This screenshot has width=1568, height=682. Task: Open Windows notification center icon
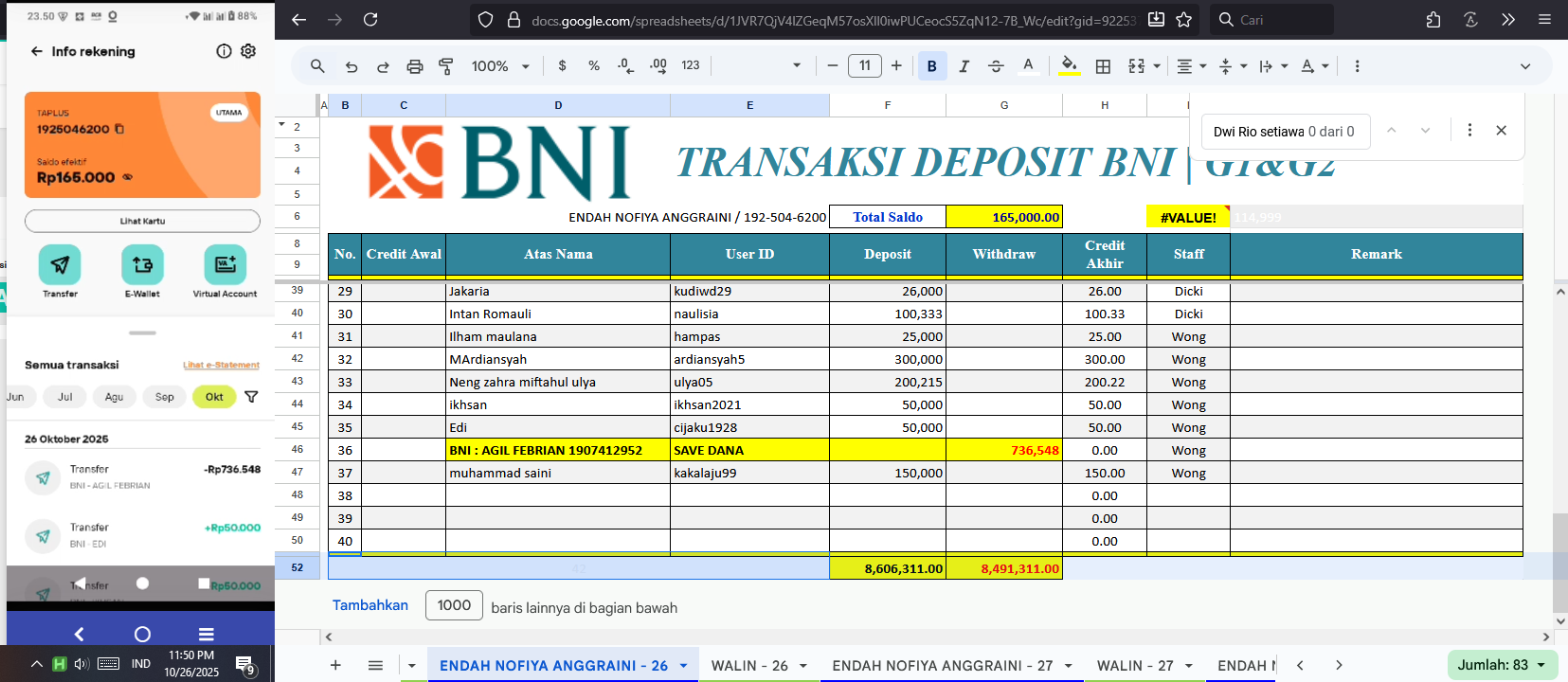tap(244, 665)
